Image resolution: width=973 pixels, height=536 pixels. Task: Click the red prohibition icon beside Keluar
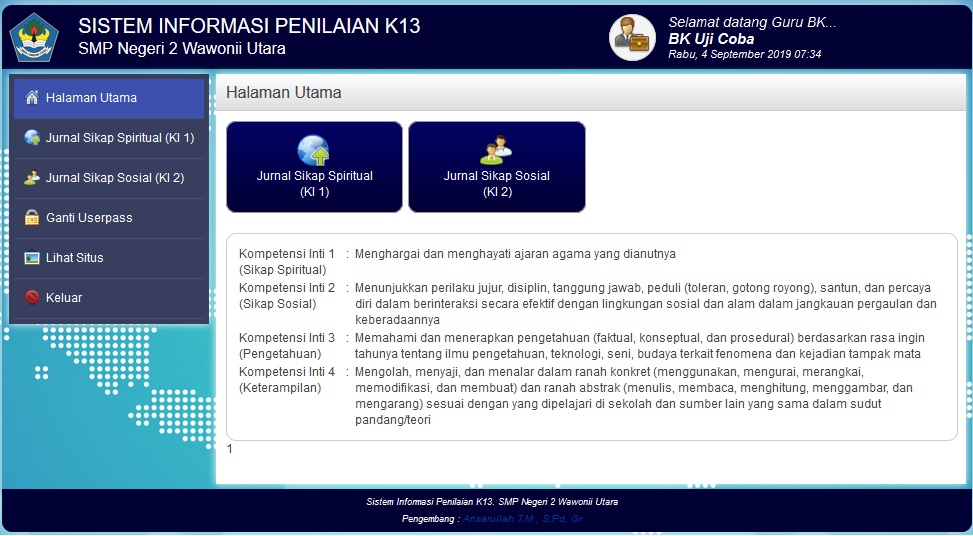(x=32, y=298)
